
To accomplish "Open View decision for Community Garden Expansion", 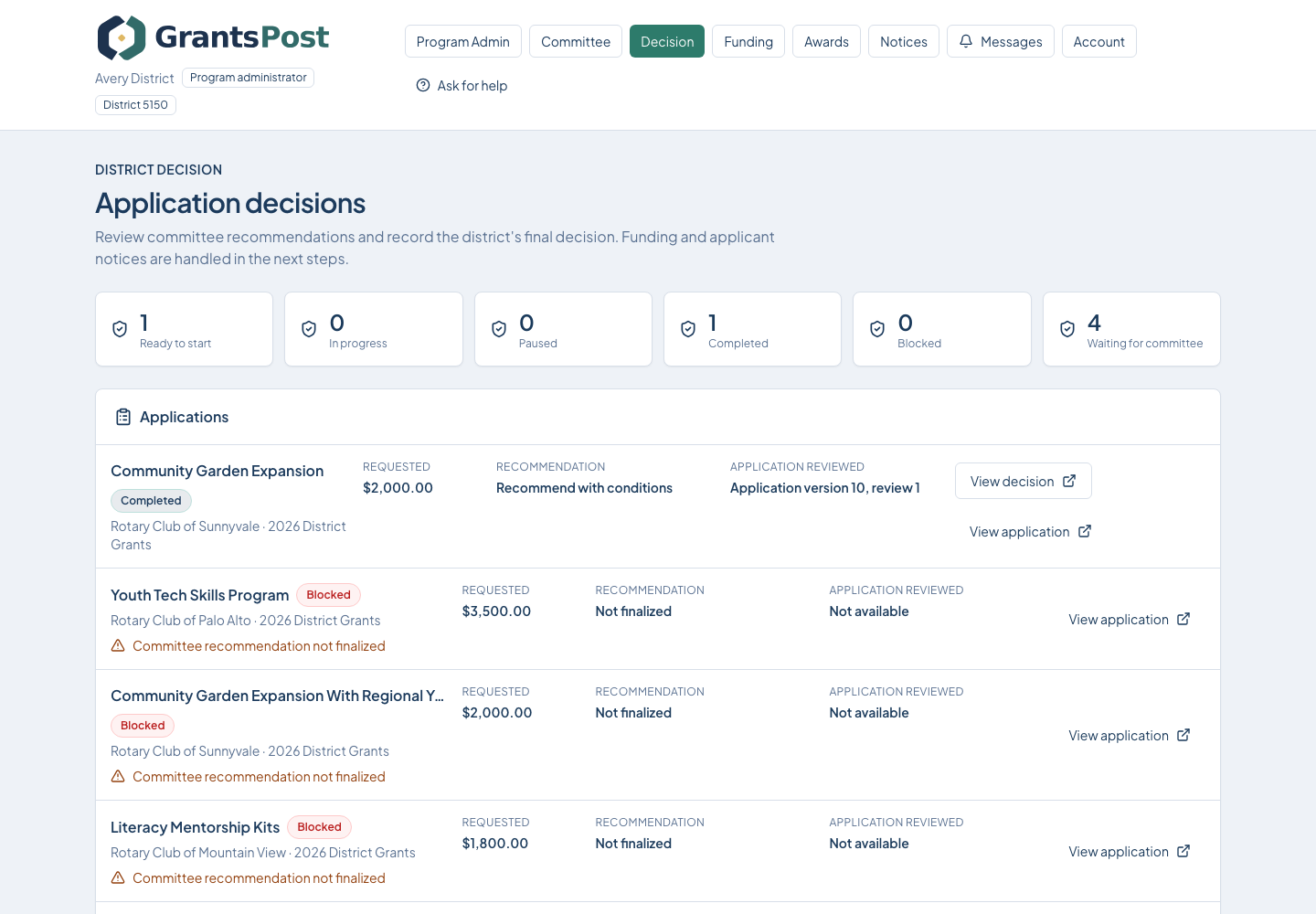I will click(x=1024, y=481).
